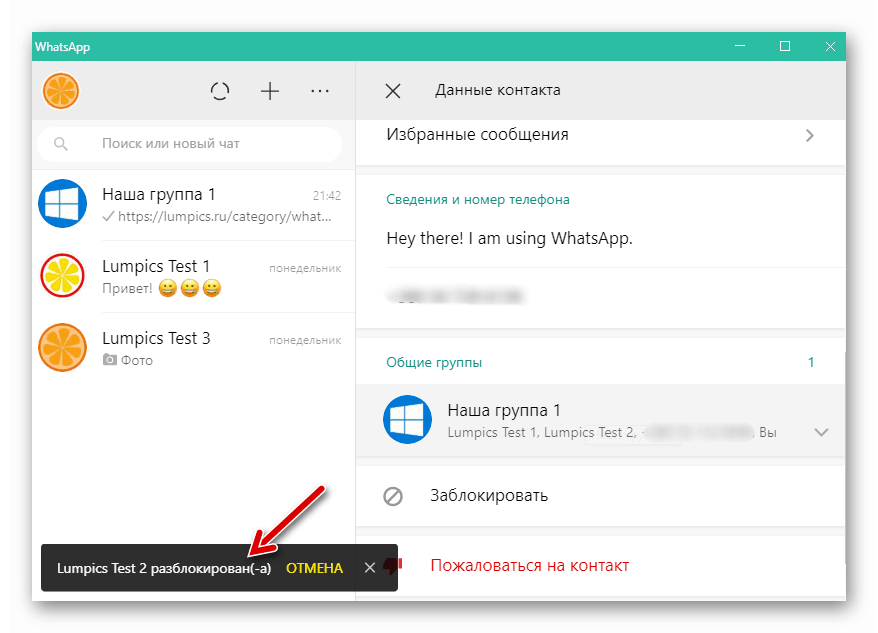
Task: Click the search magnifier icon
Action: tap(61, 144)
